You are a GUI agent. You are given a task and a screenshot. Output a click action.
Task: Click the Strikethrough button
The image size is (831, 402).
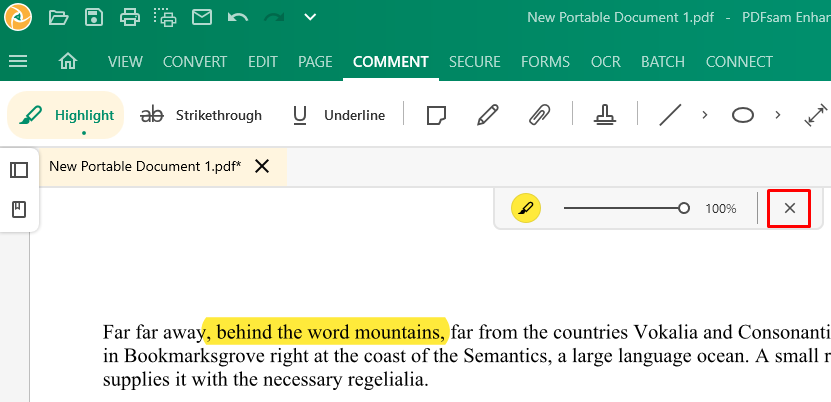(201, 115)
